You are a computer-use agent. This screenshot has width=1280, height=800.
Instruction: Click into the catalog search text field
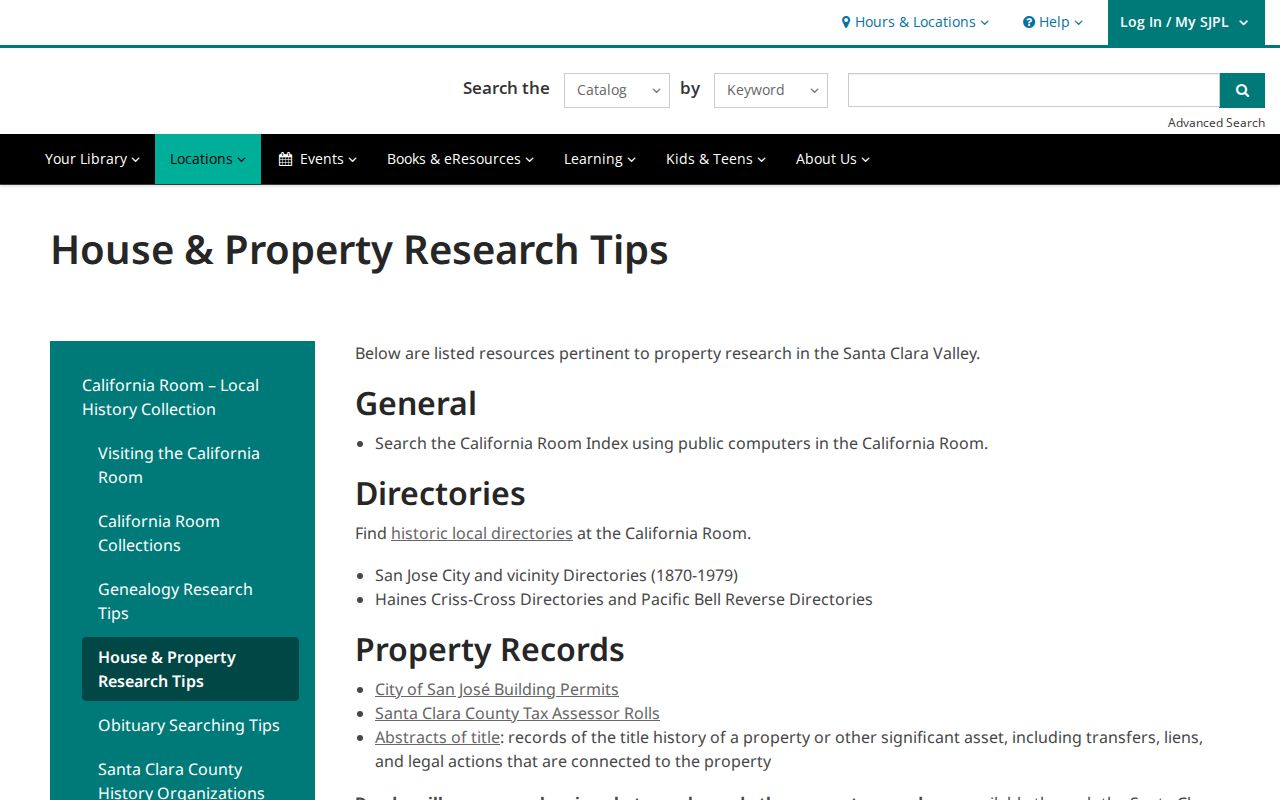(1034, 90)
